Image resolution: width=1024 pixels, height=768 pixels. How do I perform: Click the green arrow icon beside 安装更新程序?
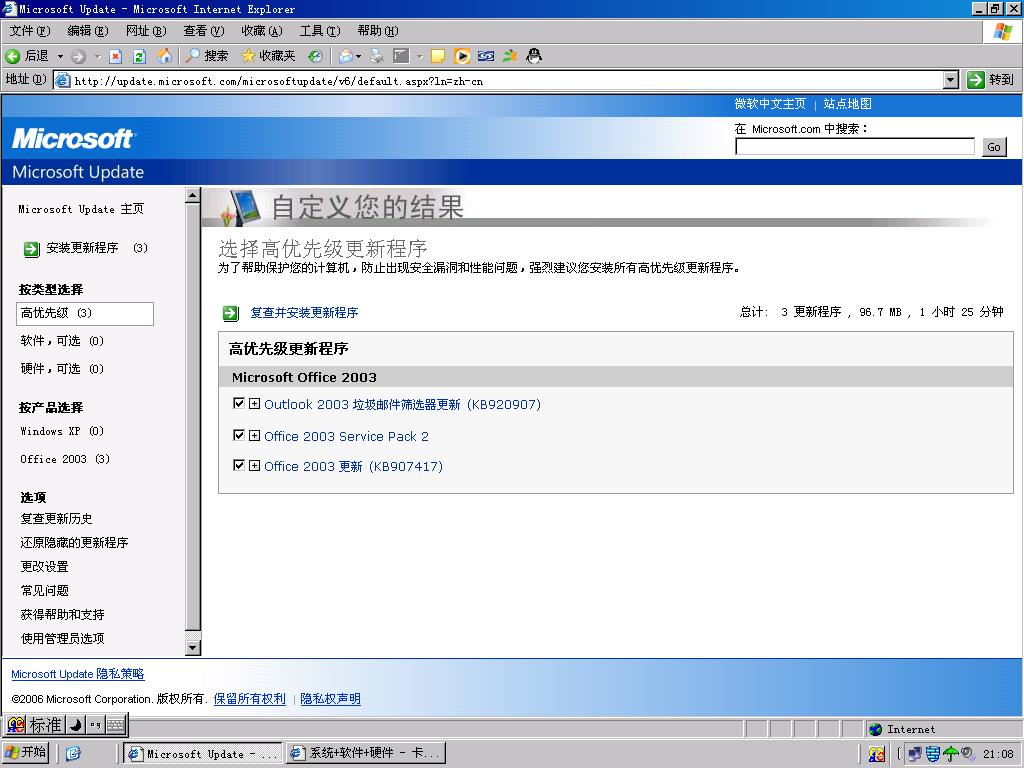point(31,249)
